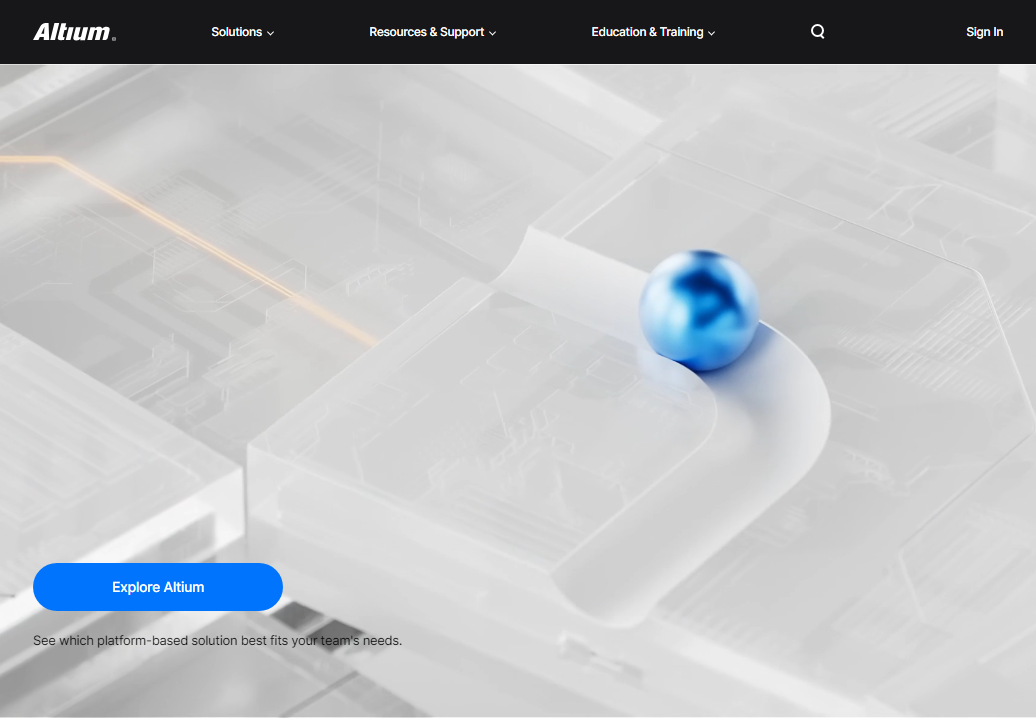Click the 'See which platform-based solution' text

217,640
